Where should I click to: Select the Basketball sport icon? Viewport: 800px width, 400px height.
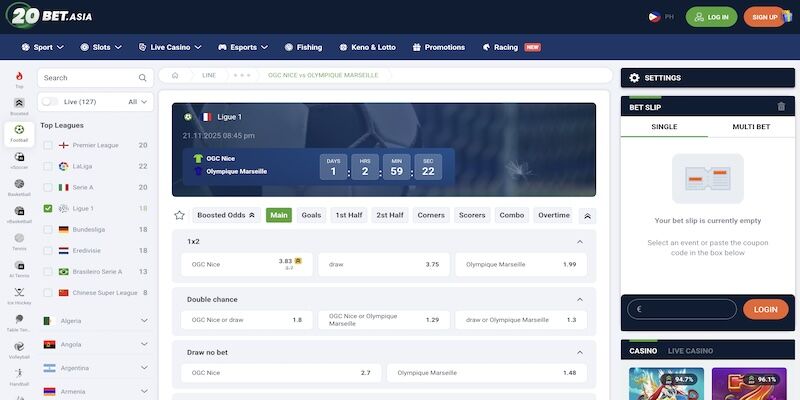click(19, 184)
